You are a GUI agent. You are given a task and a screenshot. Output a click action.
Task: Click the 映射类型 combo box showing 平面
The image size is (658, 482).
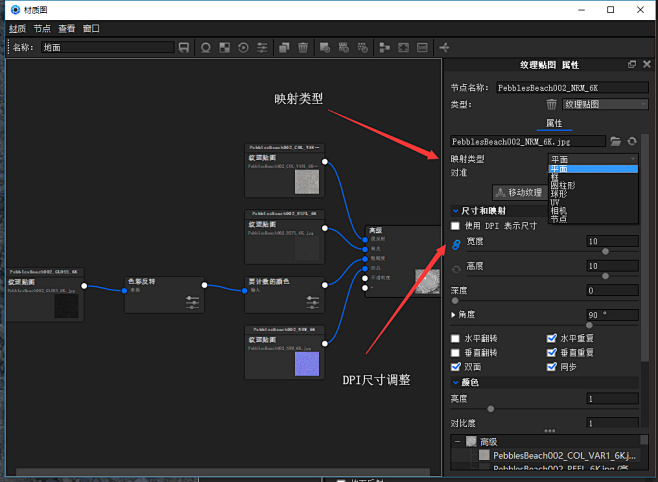click(x=593, y=159)
